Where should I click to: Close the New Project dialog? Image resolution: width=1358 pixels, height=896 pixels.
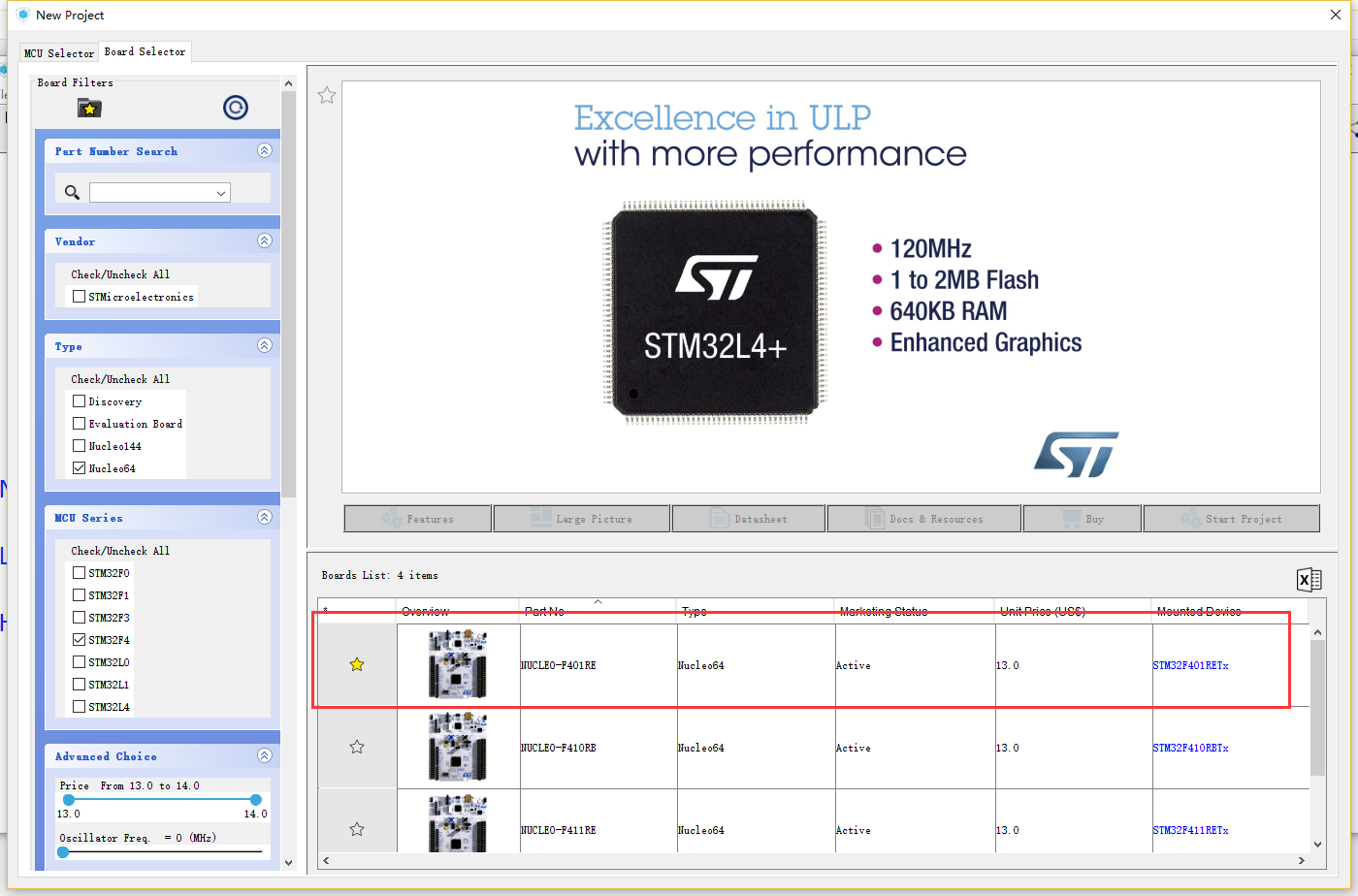(x=1336, y=15)
